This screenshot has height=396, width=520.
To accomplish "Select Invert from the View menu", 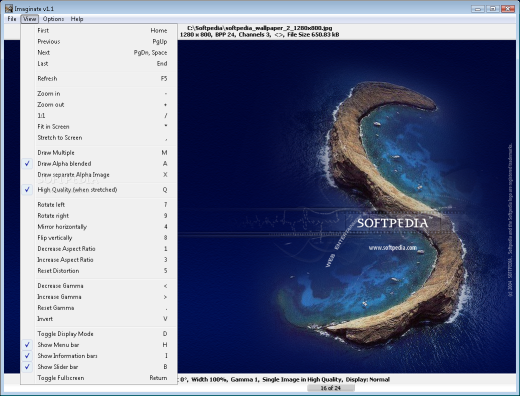I will click(99, 319).
